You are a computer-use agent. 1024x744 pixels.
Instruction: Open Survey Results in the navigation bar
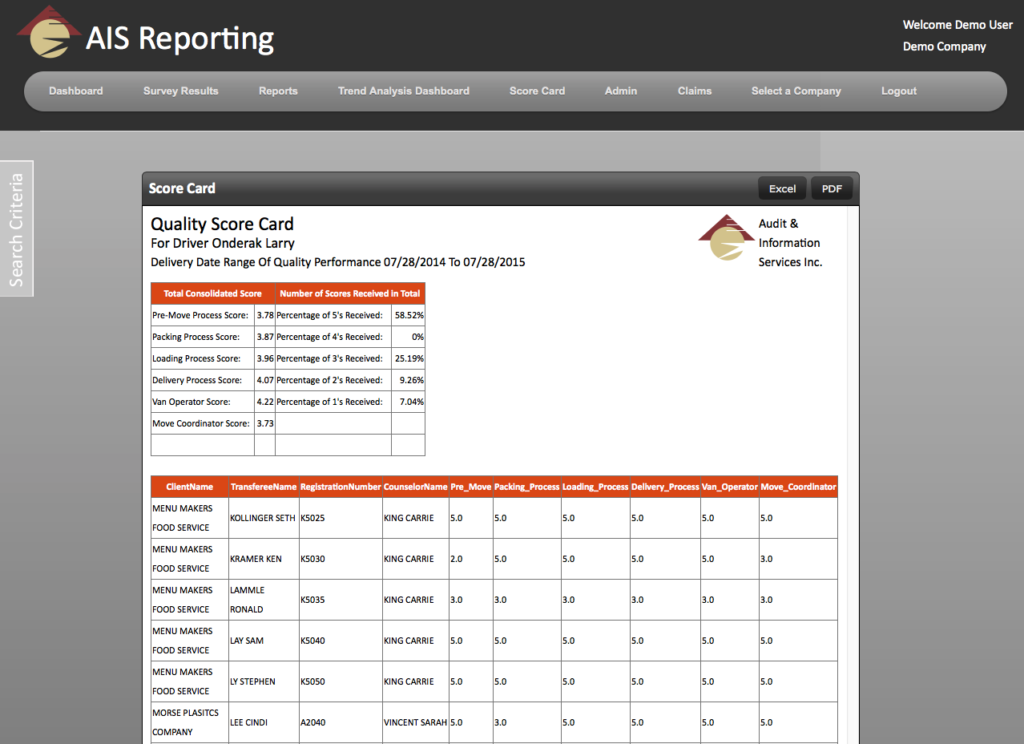click(x=181, y=91)
